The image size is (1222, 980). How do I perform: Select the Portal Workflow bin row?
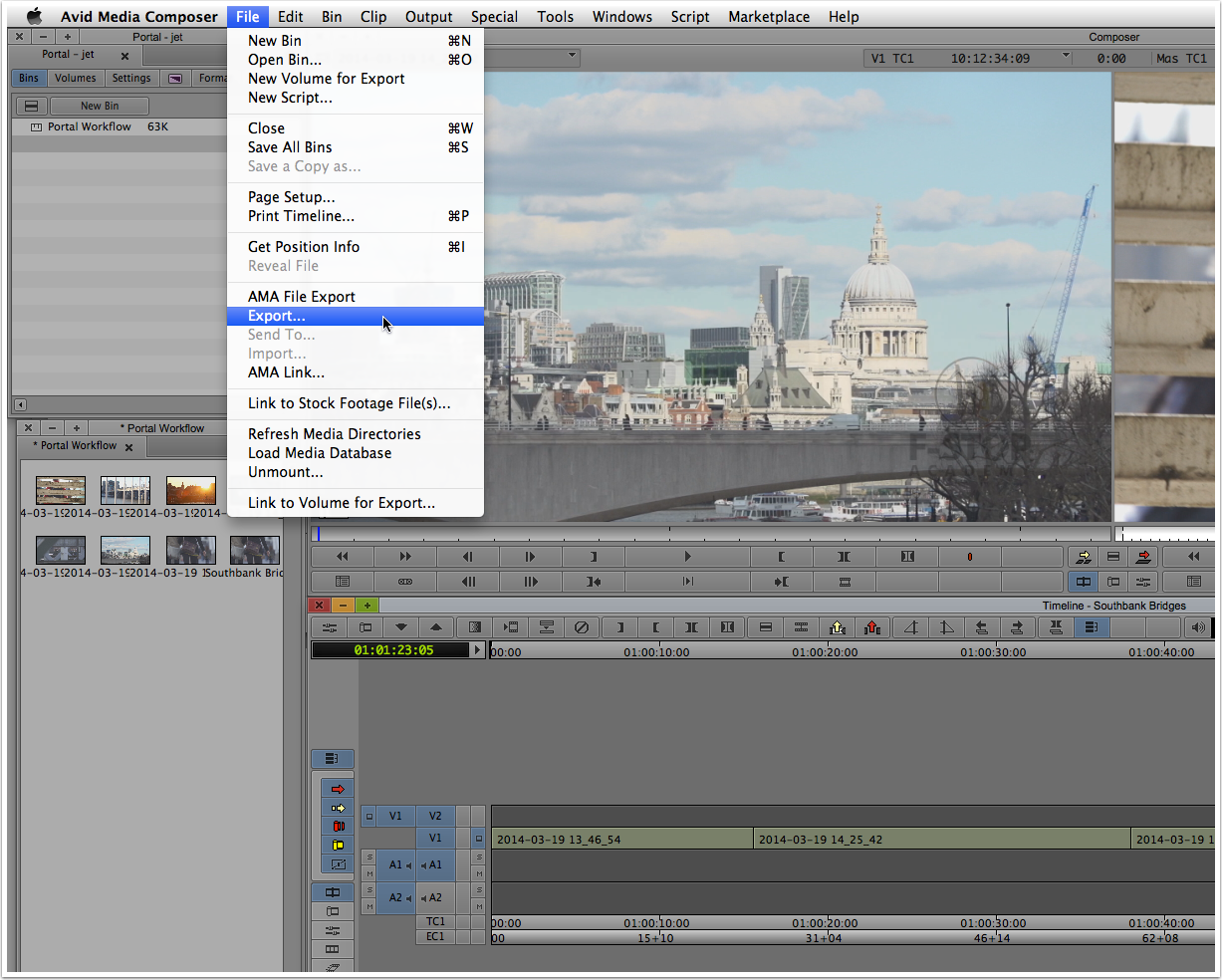coord(121,126)
